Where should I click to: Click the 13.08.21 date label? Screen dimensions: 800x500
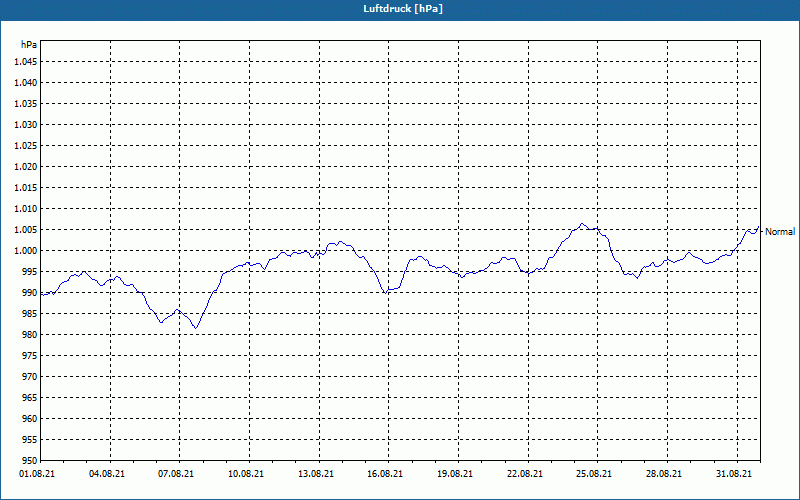click(316, 474)
